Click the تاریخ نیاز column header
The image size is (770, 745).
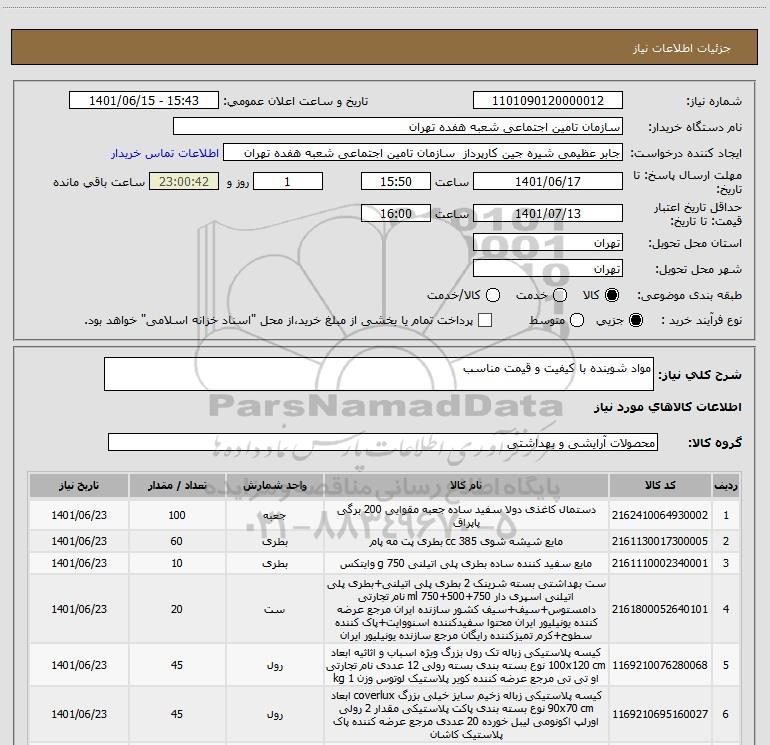pos(79,485)
